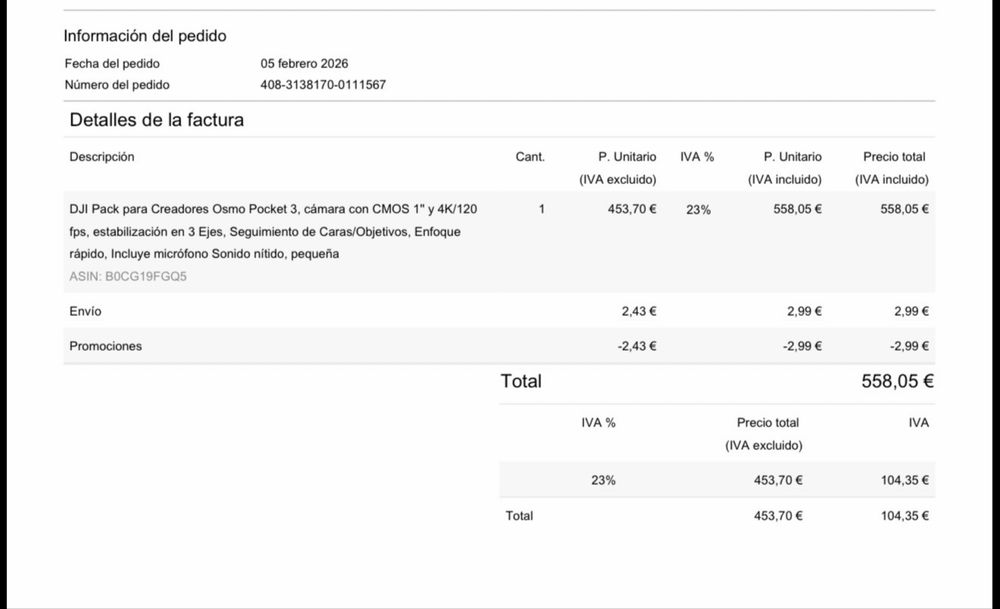This screenshot has width=1000, height=609.
Task: Click the 23% rate in the IVA summary
Action: (603, 480)
